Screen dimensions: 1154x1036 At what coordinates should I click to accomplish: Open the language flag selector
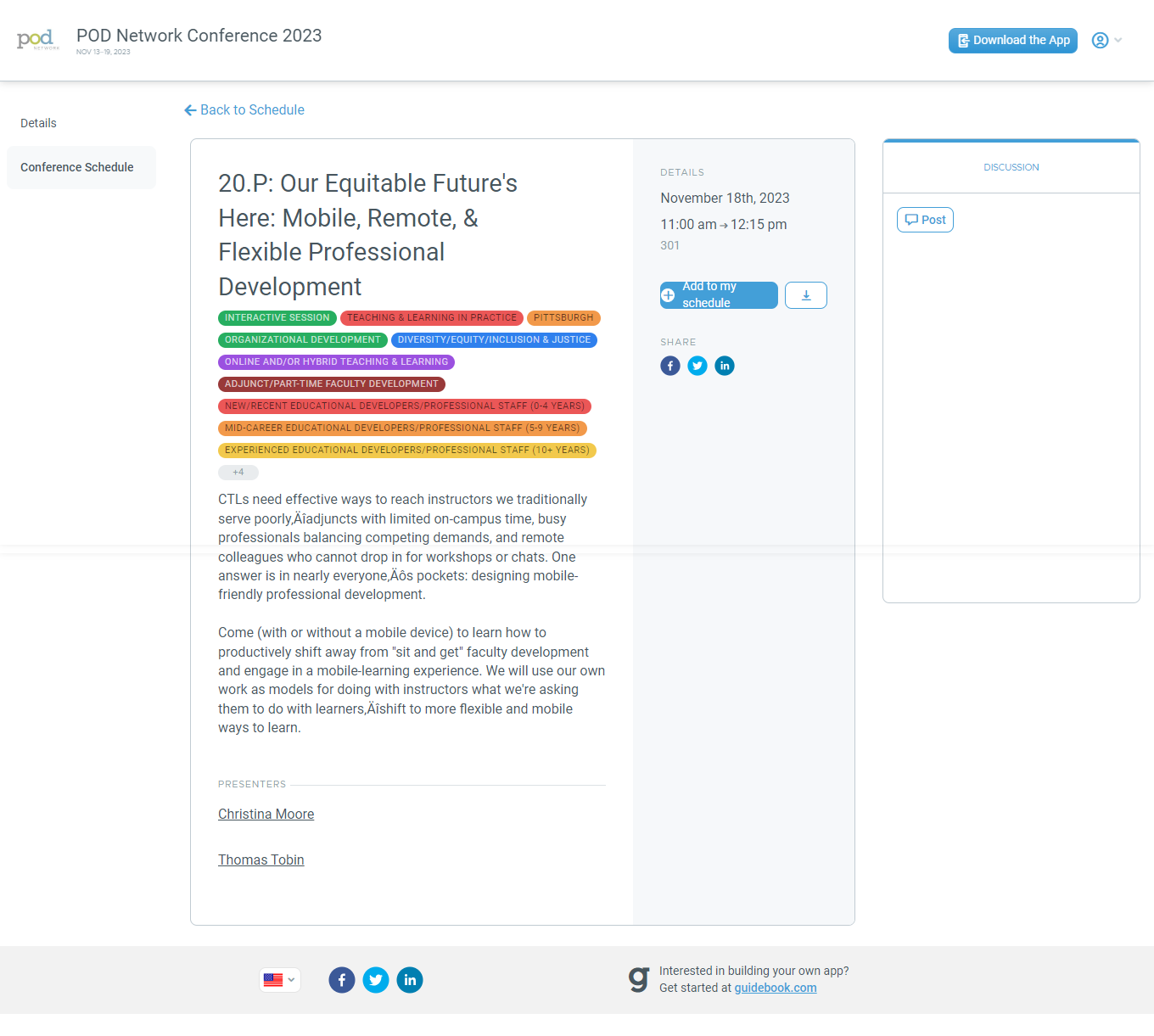click(x=279, y=980)
